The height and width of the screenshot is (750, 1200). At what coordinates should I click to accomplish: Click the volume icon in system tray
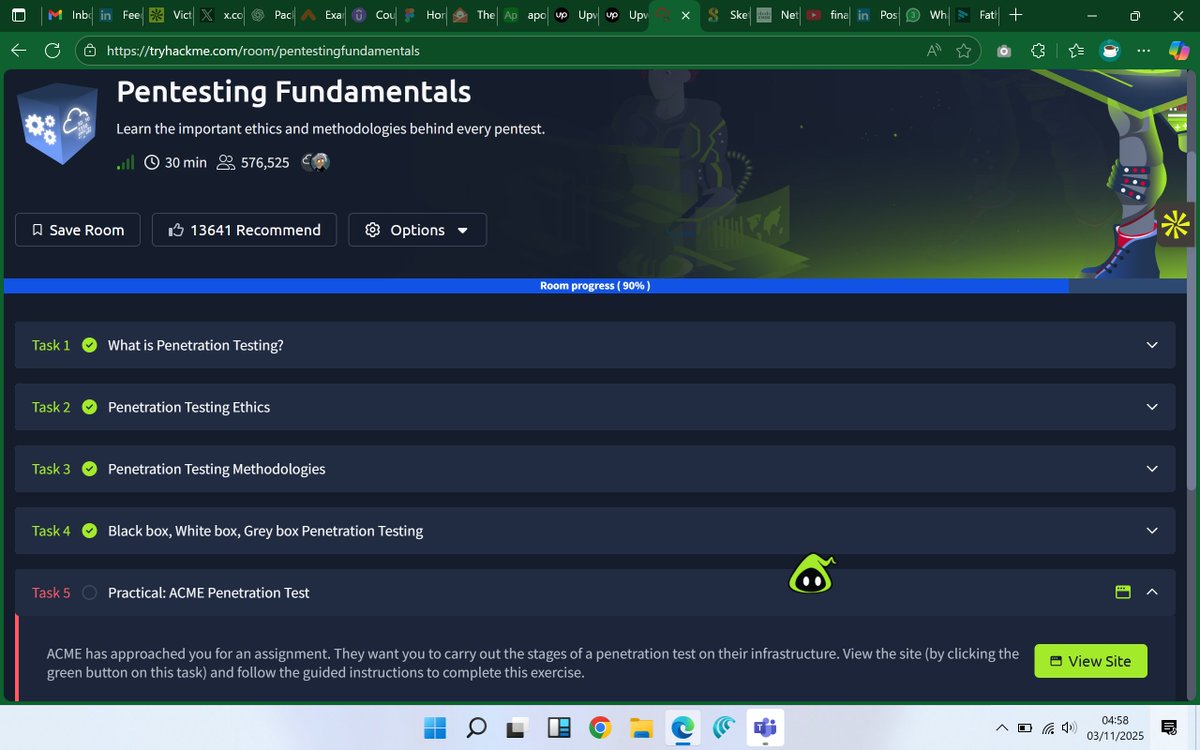[1069, 727]
